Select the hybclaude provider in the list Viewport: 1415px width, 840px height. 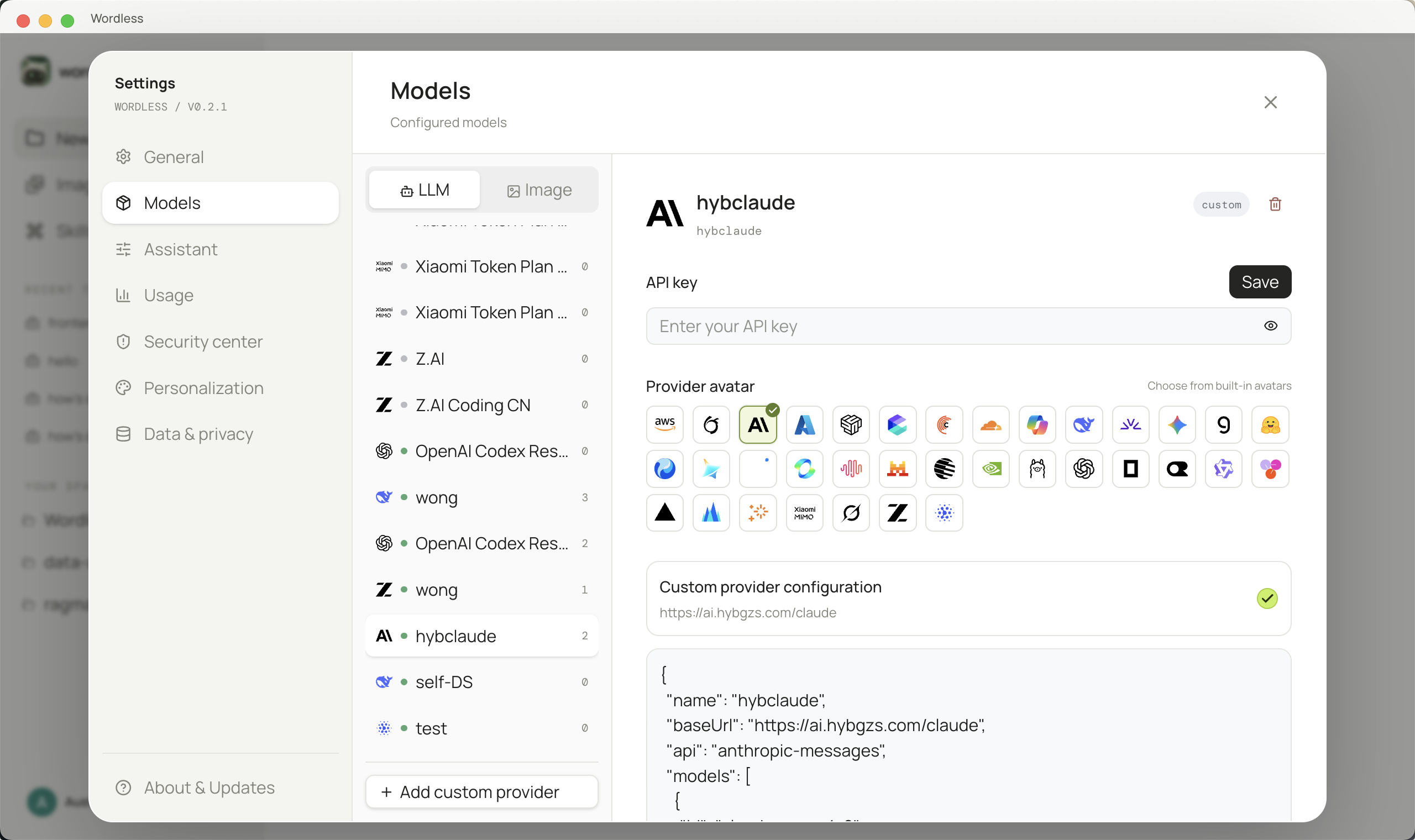pos(481,636)
